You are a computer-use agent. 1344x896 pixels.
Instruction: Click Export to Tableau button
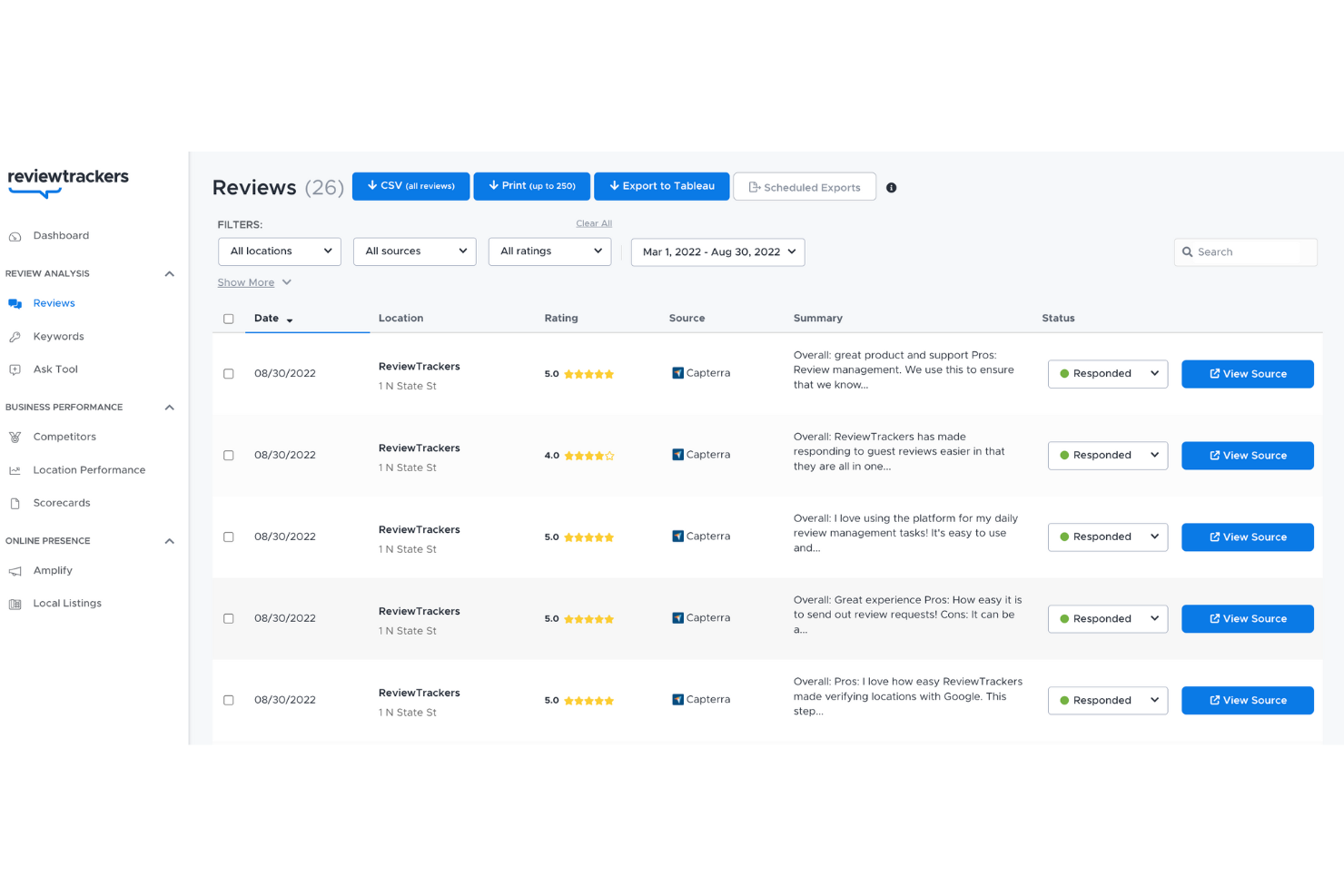tap(662, 186)
